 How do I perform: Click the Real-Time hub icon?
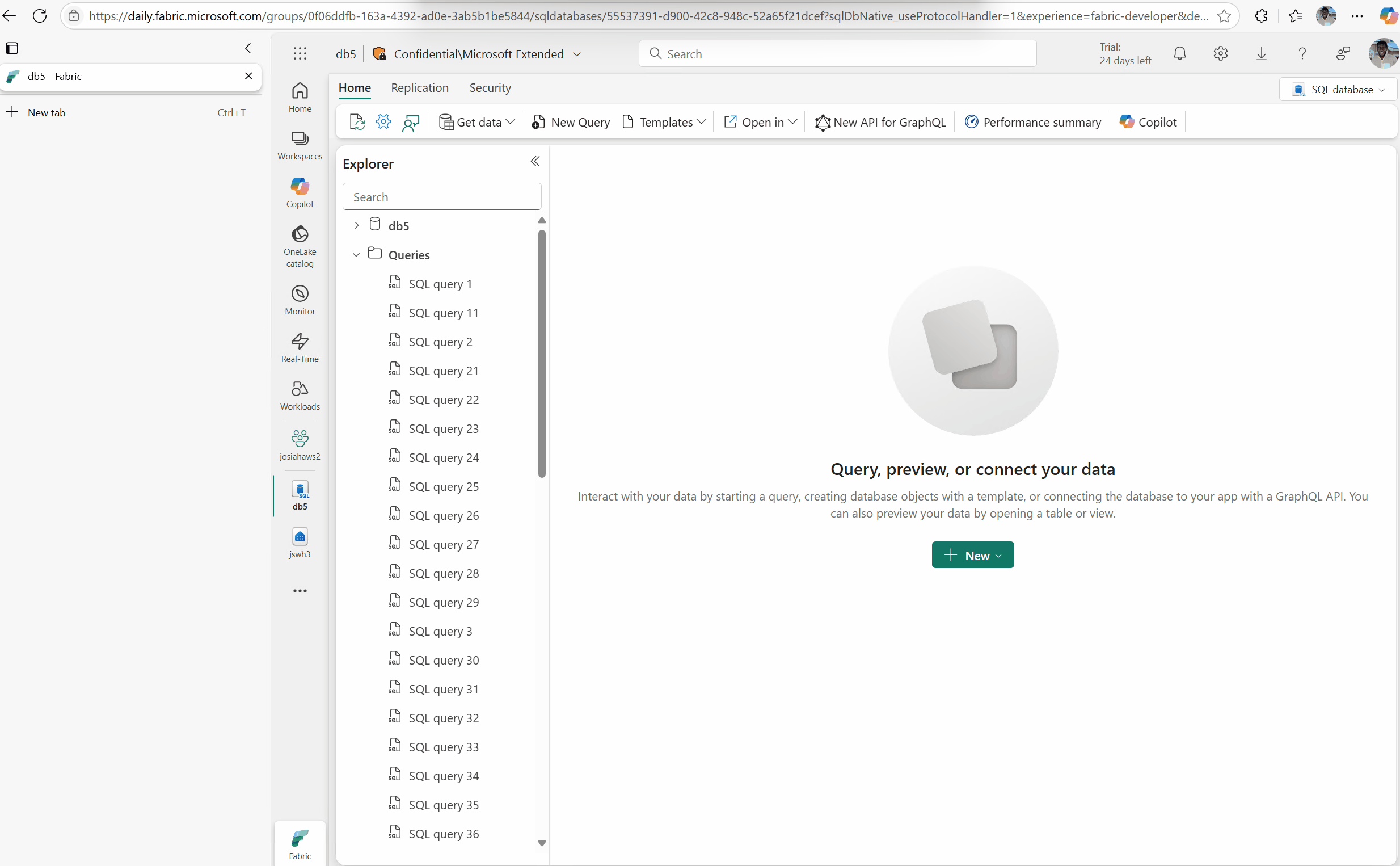tap(300, 347)
